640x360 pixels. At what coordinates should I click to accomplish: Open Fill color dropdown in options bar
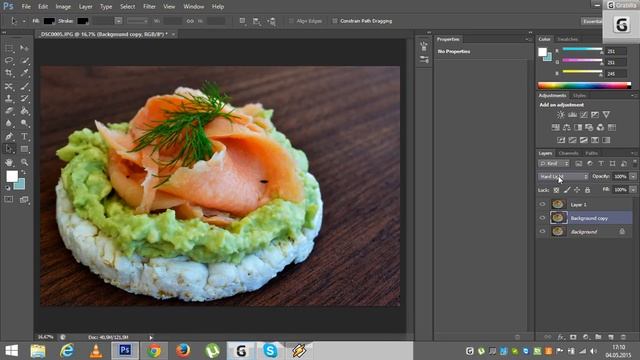[49, 21]
